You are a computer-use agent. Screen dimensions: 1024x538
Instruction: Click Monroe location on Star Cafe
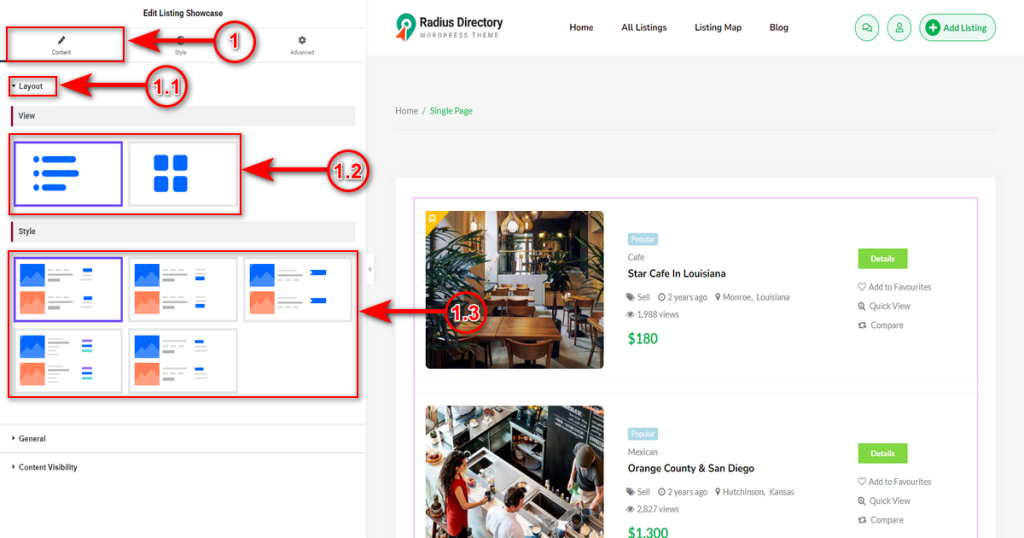click(736, 297)
